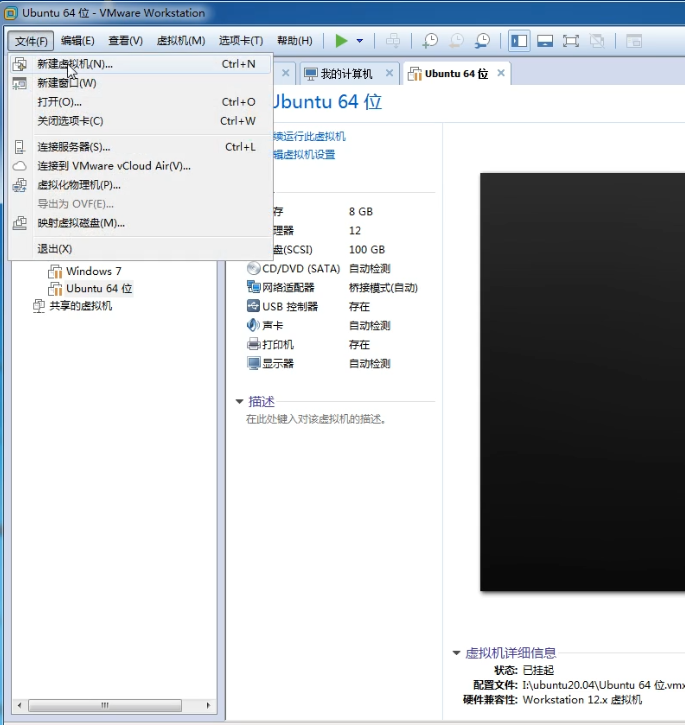The height and width of the screenshot is (725, 685).
Task: Click the new virtual machine menu icon
Action: pos(19,64)
